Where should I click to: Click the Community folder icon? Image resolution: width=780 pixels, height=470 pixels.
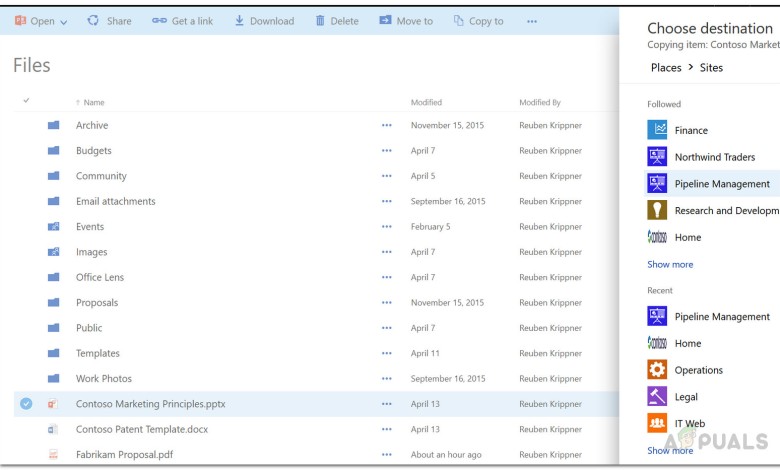[x=53, y=176]
